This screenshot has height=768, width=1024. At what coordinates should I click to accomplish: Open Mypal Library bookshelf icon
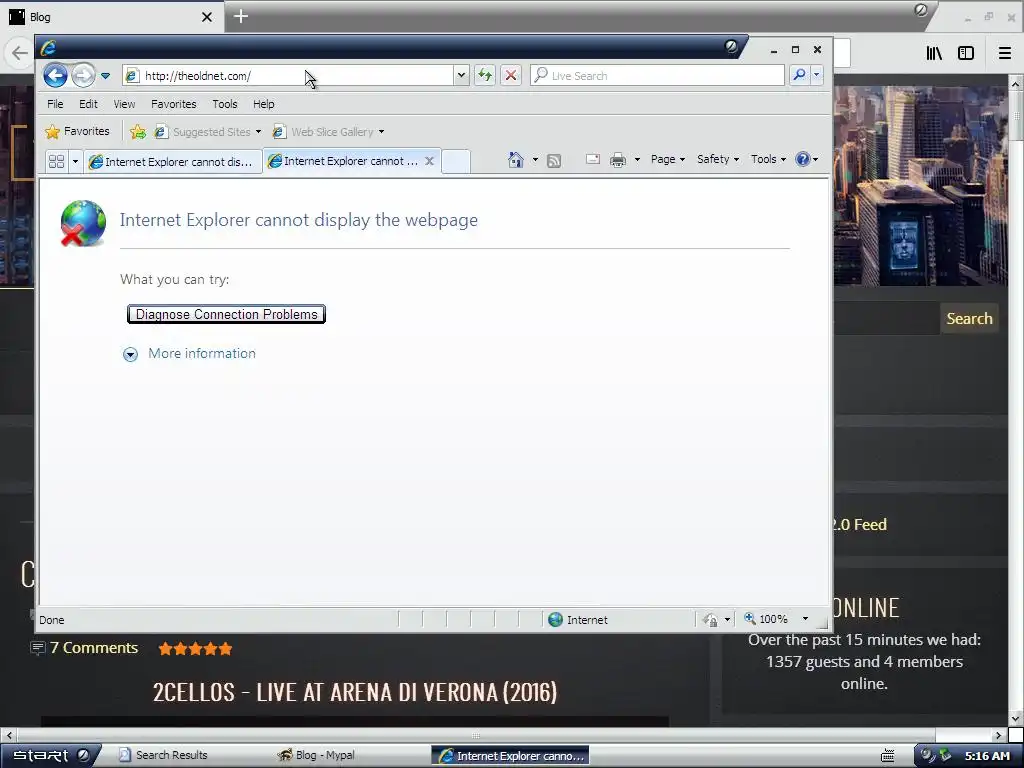tap(934, 53)
